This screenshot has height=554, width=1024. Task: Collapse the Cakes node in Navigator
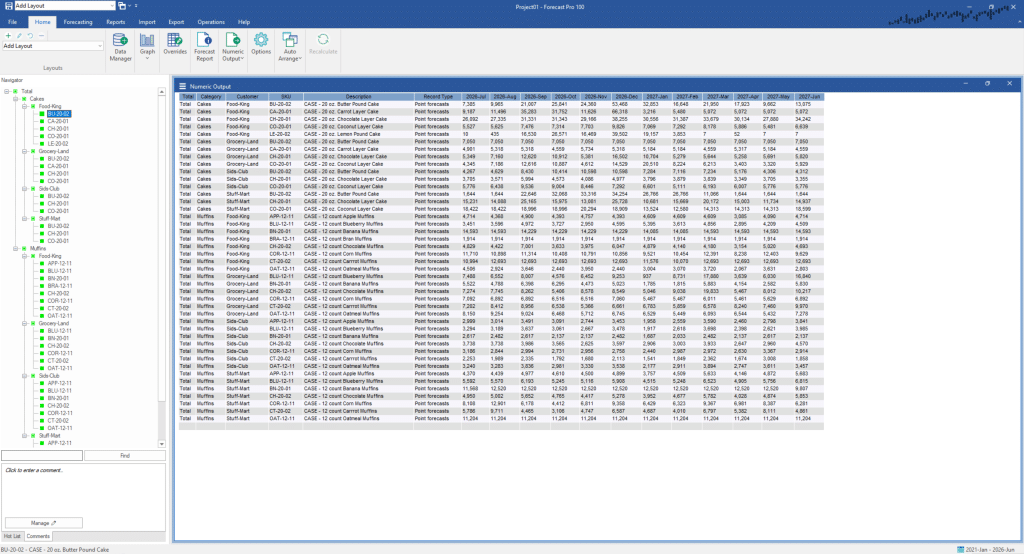coord(14,99)
